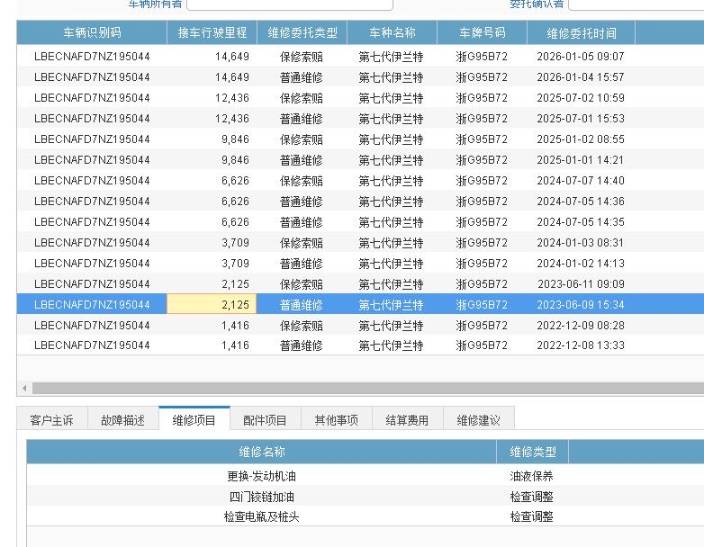Select the 更换-发动机油 repair item

coord(262,477)
